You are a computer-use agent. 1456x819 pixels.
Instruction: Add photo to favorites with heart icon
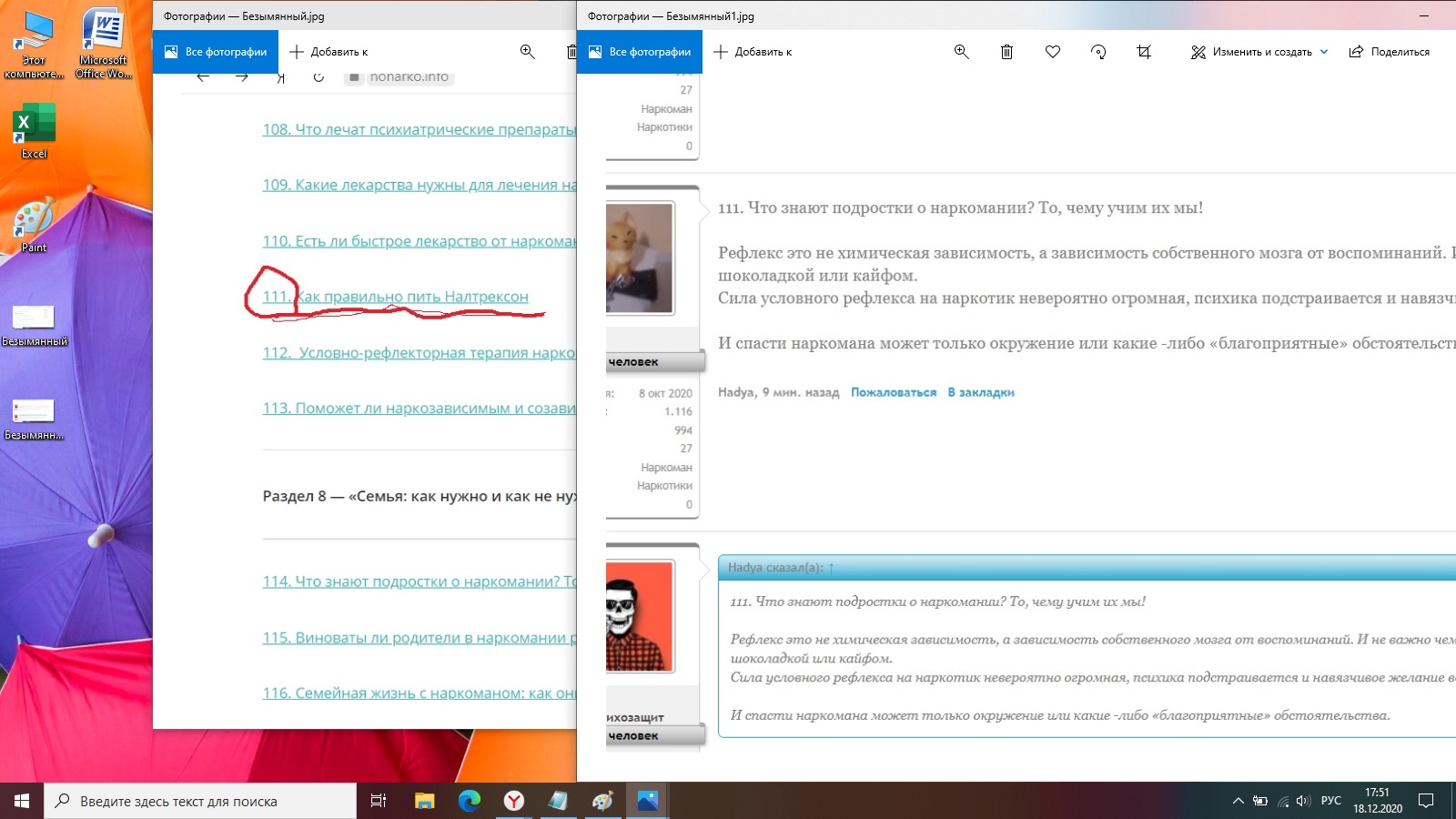coord(1053,52)
